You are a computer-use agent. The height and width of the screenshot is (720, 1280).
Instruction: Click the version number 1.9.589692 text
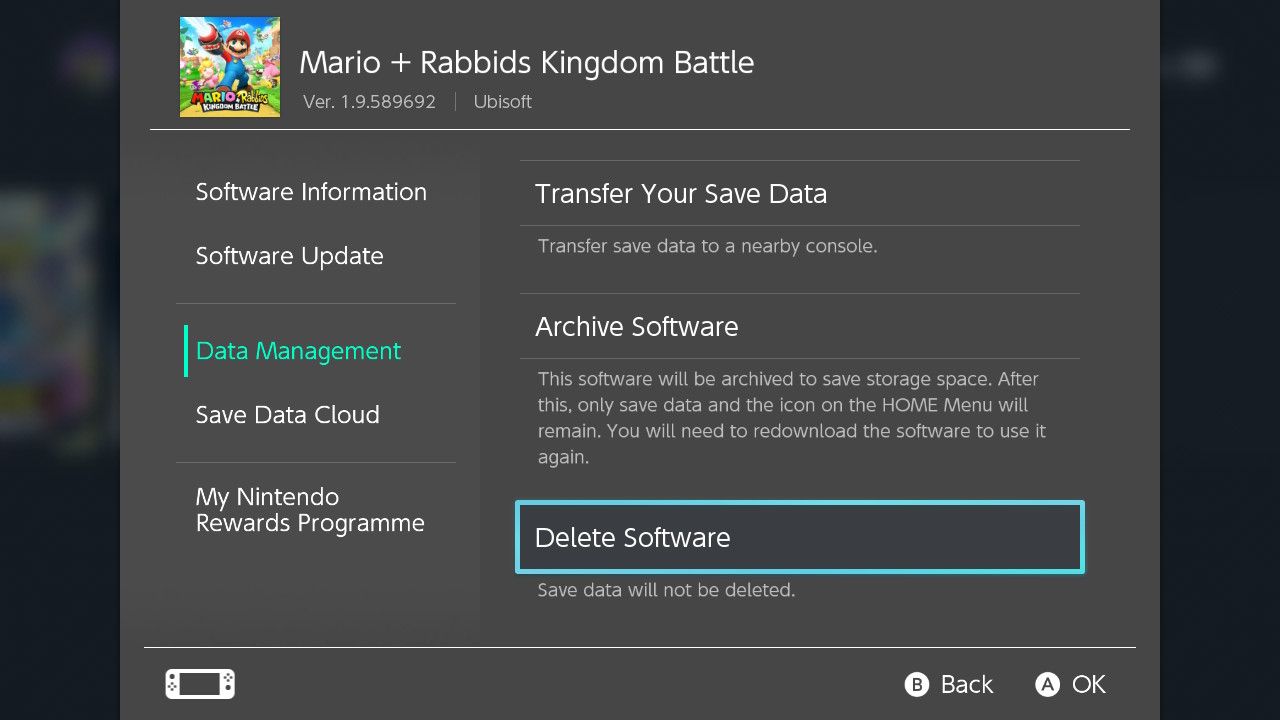tap(369, 102)
